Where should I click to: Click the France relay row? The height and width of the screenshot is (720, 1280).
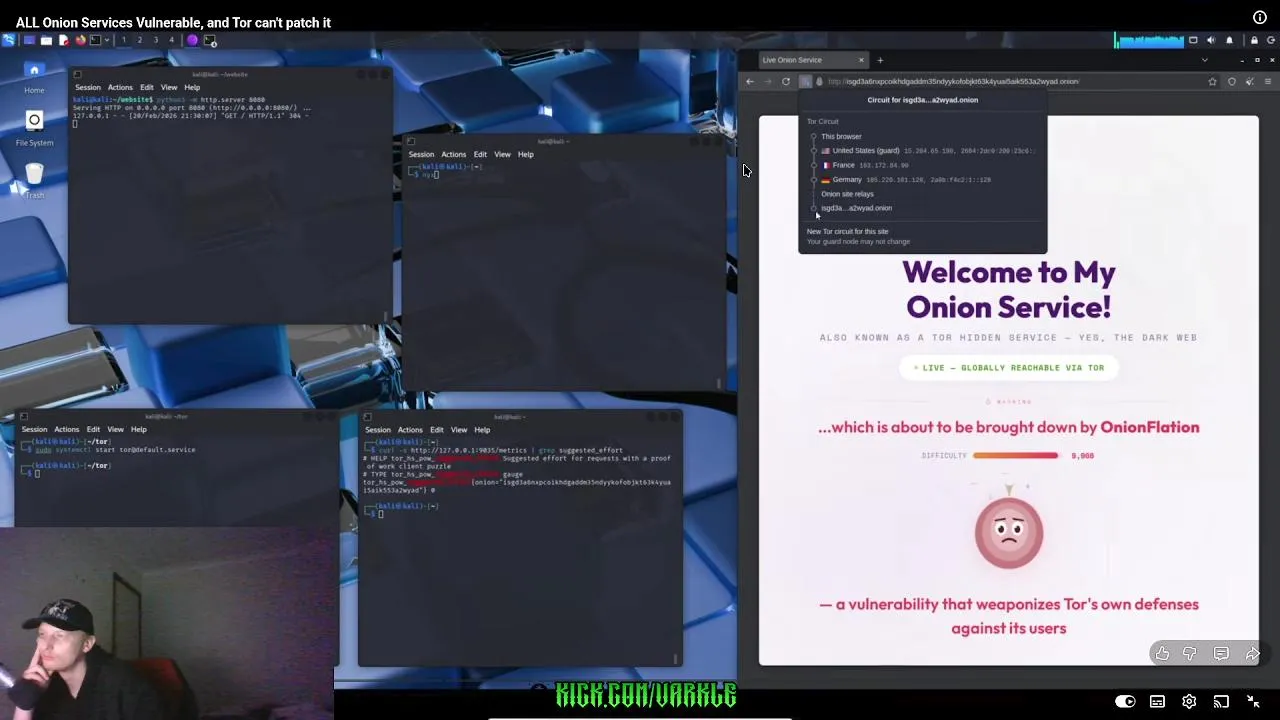click(x=865, y=165)
